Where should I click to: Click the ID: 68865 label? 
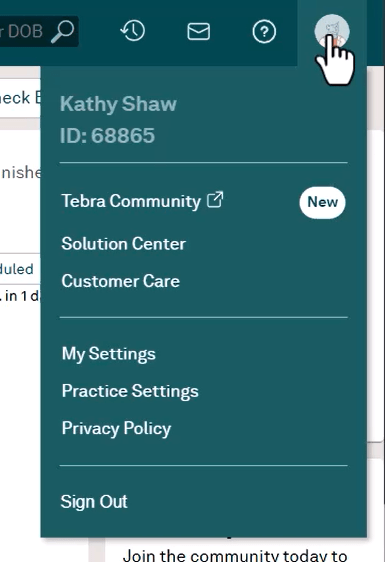(x=107, y=136)
